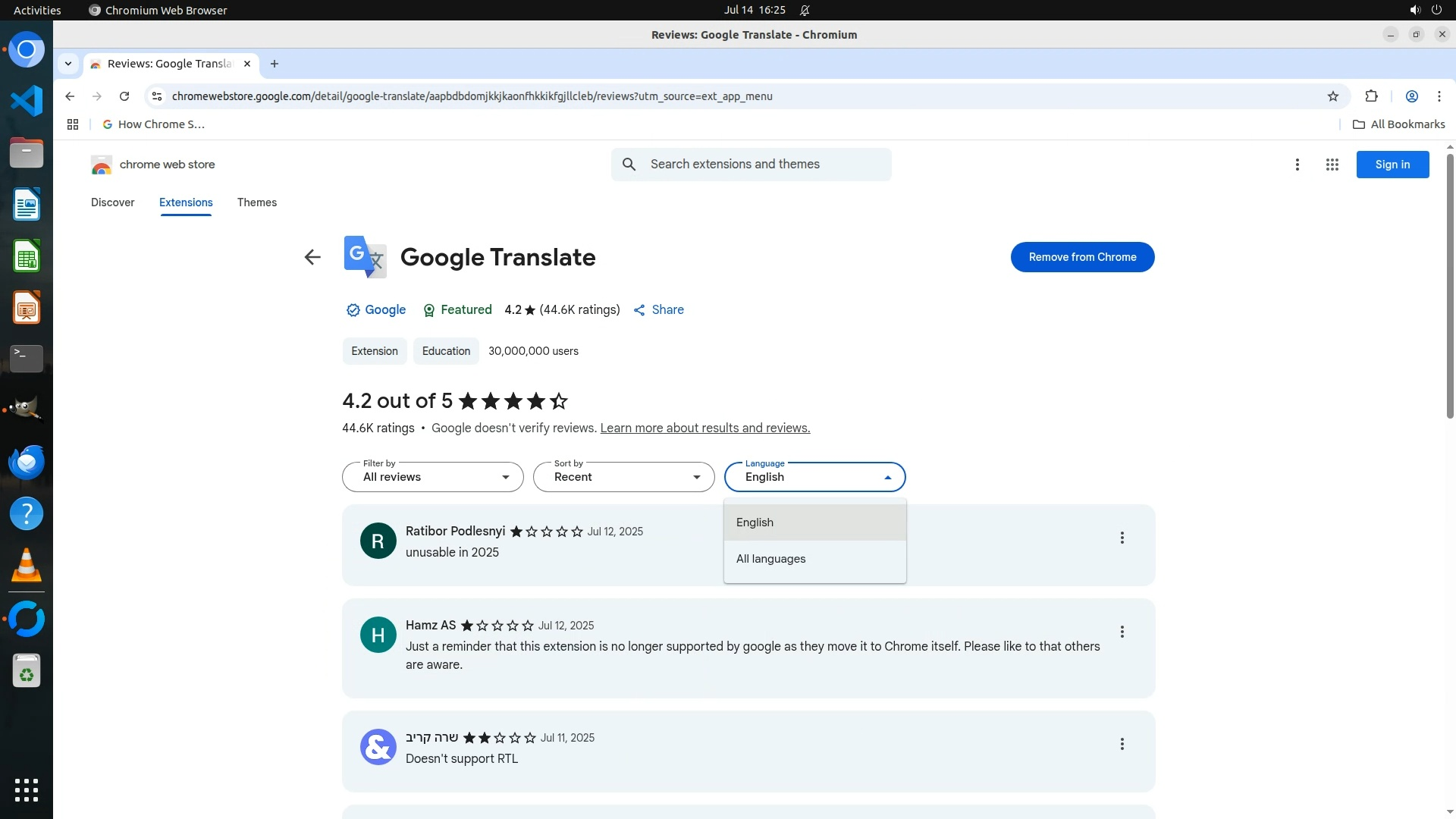Open Chrome Web Store three-dot settings menu
Screen dimensions: 1456x819
click(1297, 165)
